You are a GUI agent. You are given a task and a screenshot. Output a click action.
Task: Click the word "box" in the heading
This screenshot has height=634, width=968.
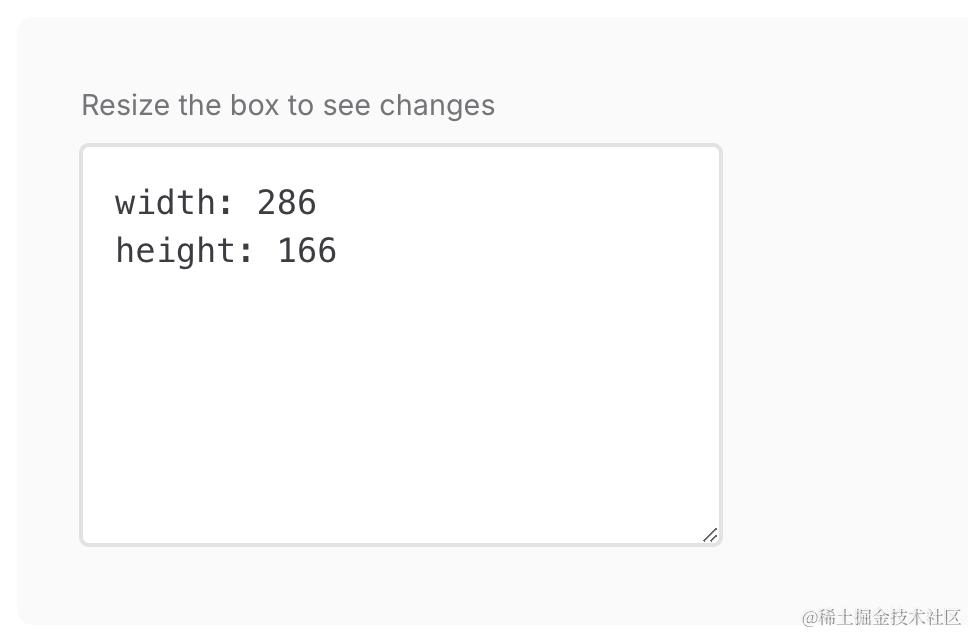(254, 105)
